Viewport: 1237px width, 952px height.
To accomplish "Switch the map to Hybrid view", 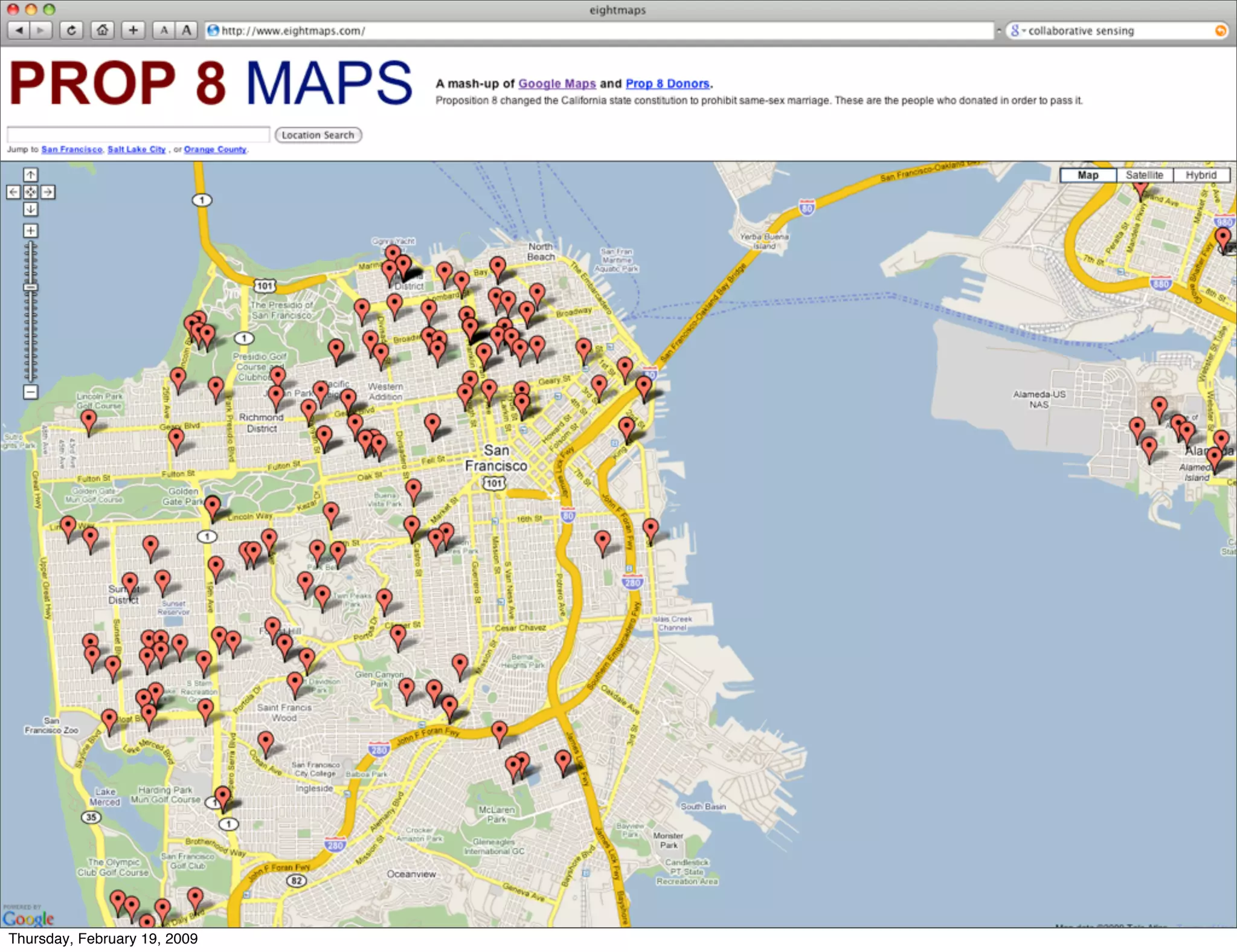I will (x=1200, y=175).
